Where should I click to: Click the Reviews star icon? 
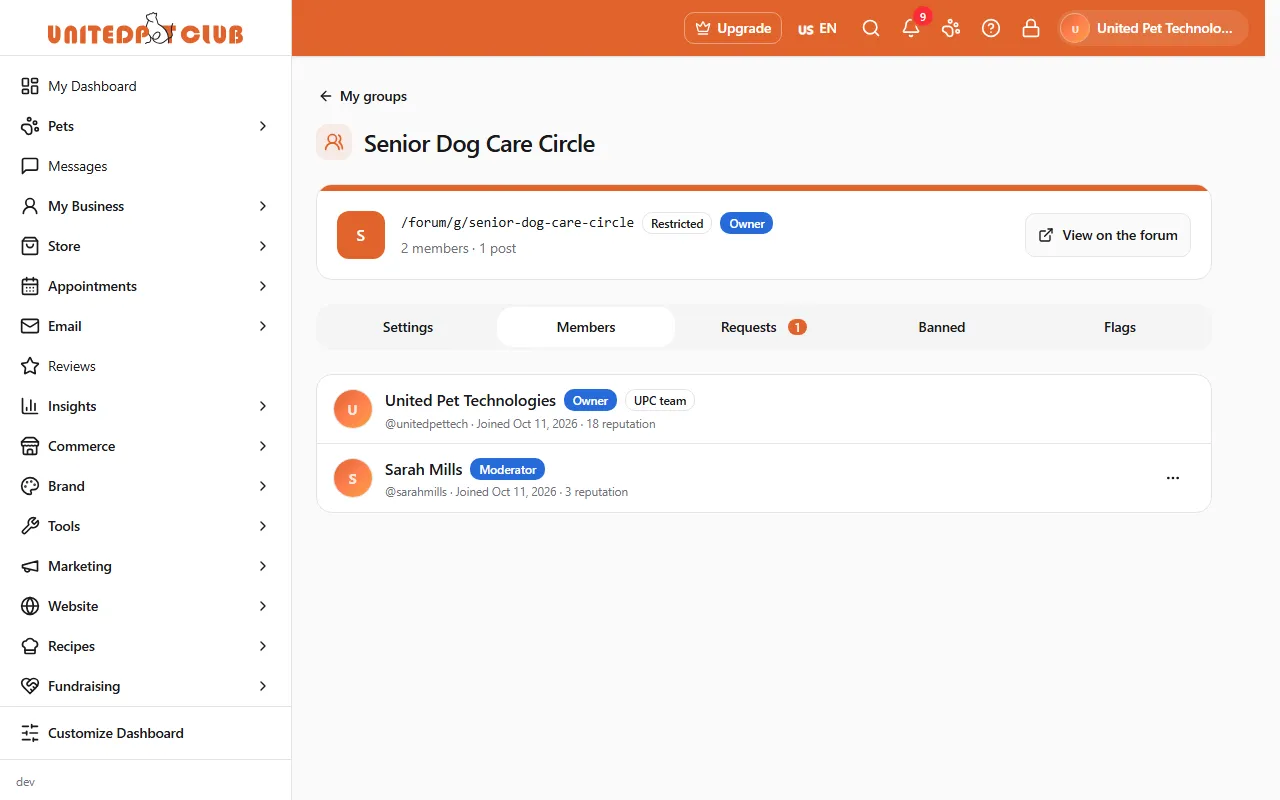[30, 366]
